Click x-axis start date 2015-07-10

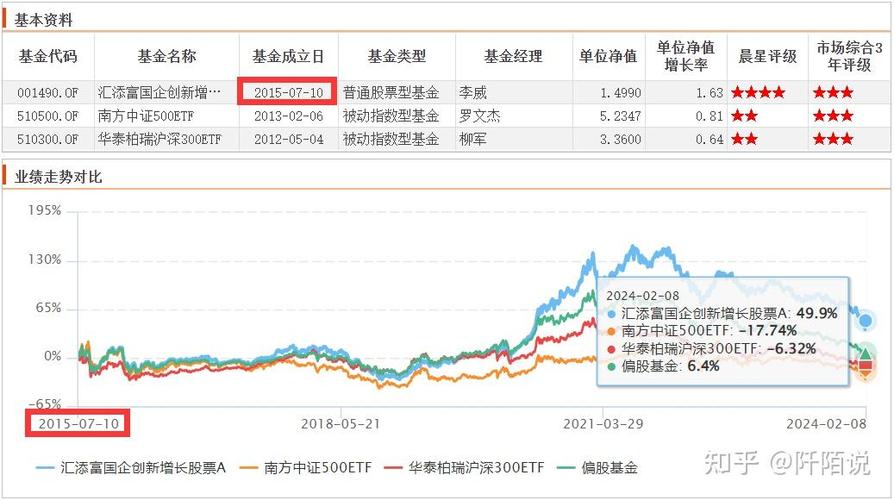(x=79, y=424)
